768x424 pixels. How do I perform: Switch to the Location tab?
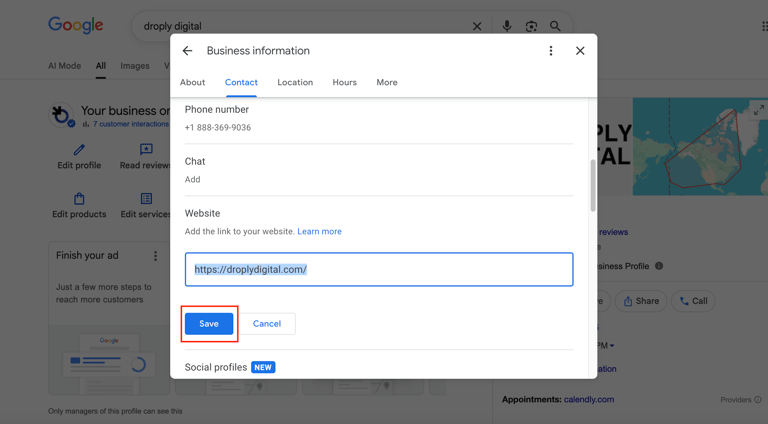click(x=295, y=82)
